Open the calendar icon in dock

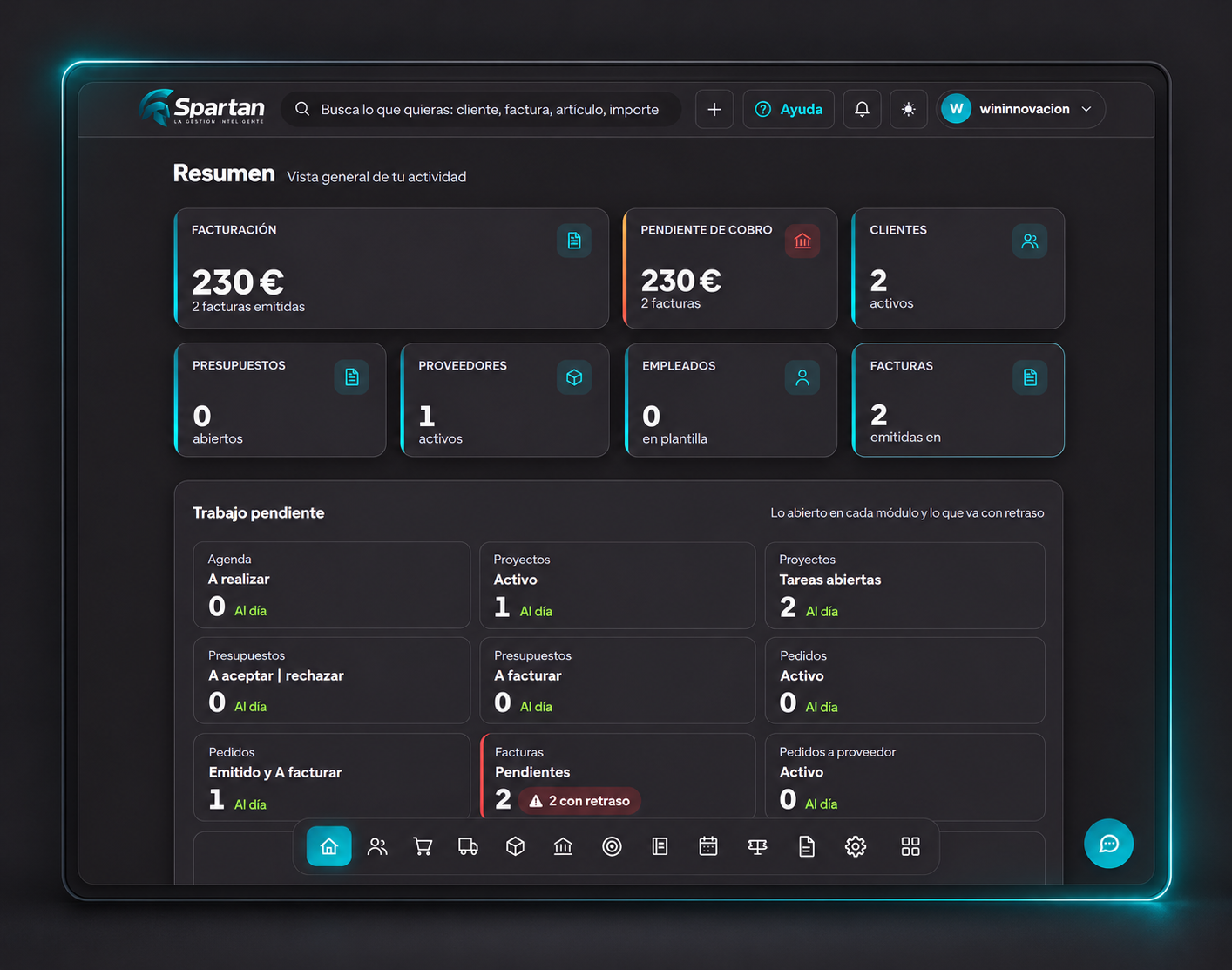point(708,846)
